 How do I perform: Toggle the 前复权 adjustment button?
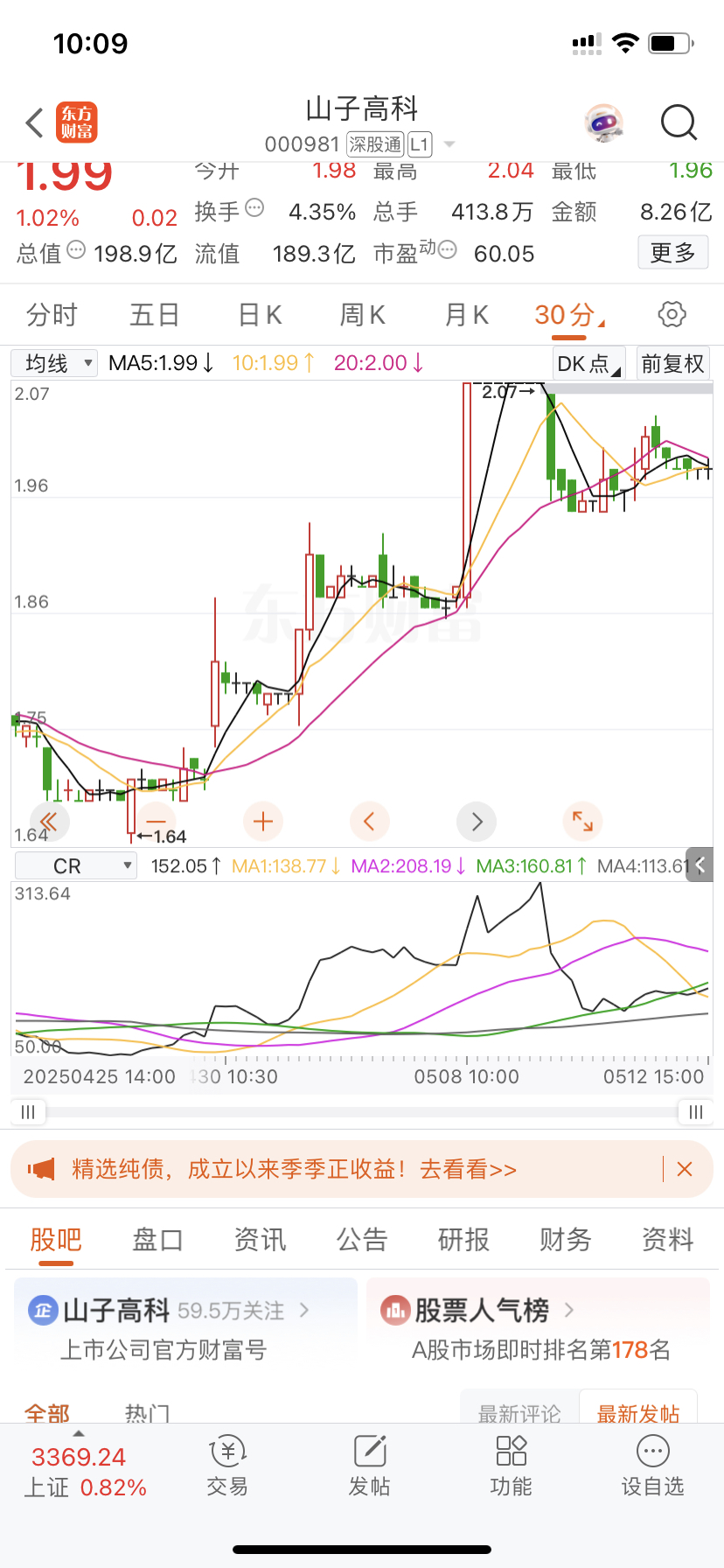click(x=672, y=363)
